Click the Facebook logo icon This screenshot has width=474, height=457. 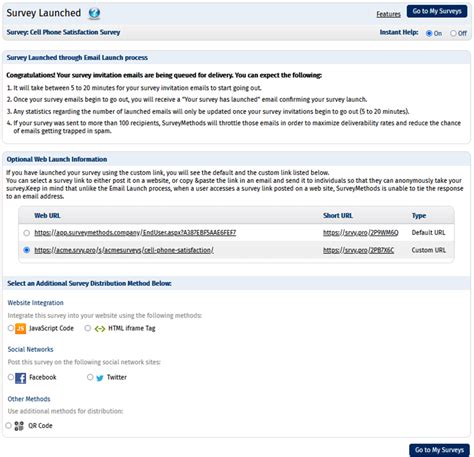coord(21,378)
